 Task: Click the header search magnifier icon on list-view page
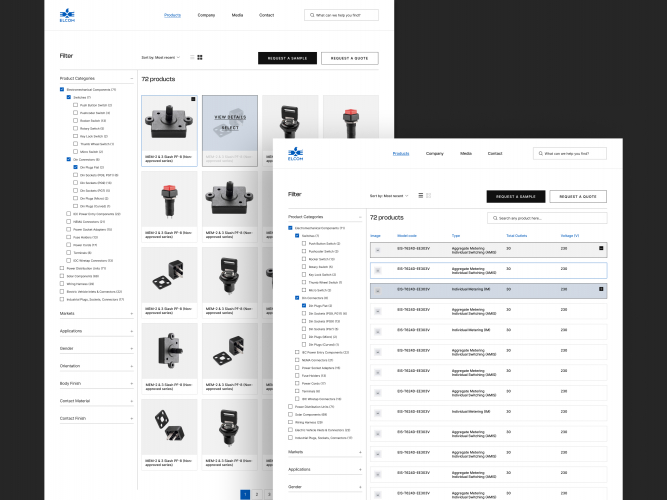(x=541, y=154)
